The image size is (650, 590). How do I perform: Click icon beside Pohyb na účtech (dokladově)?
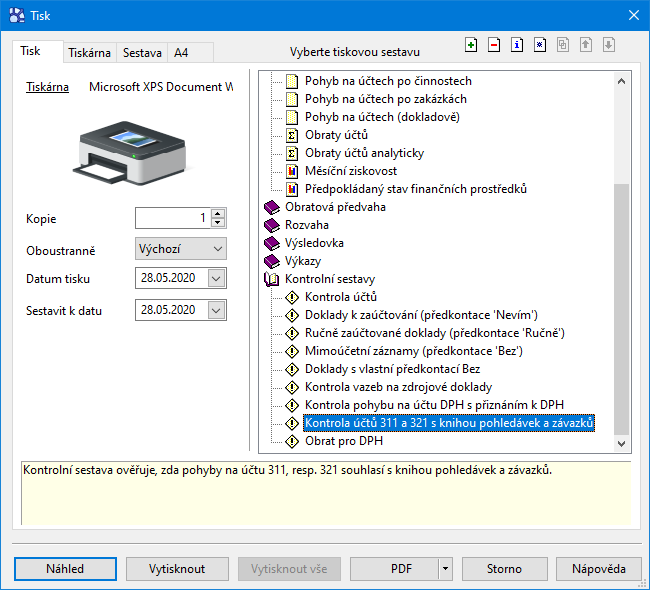point(292,117)
